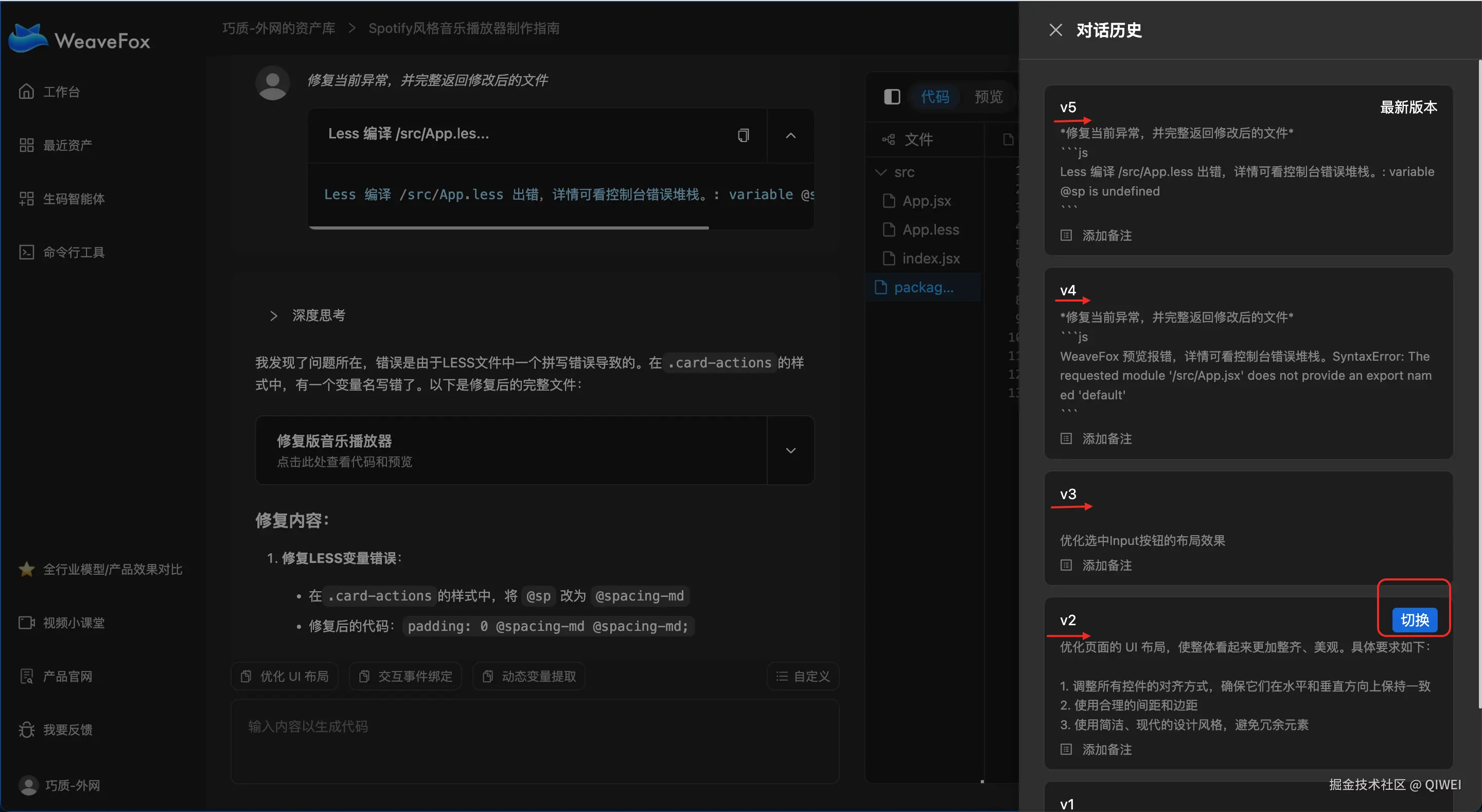Click the note icon in v3 card
The image size is (1482, 812).
(1066, 565)
